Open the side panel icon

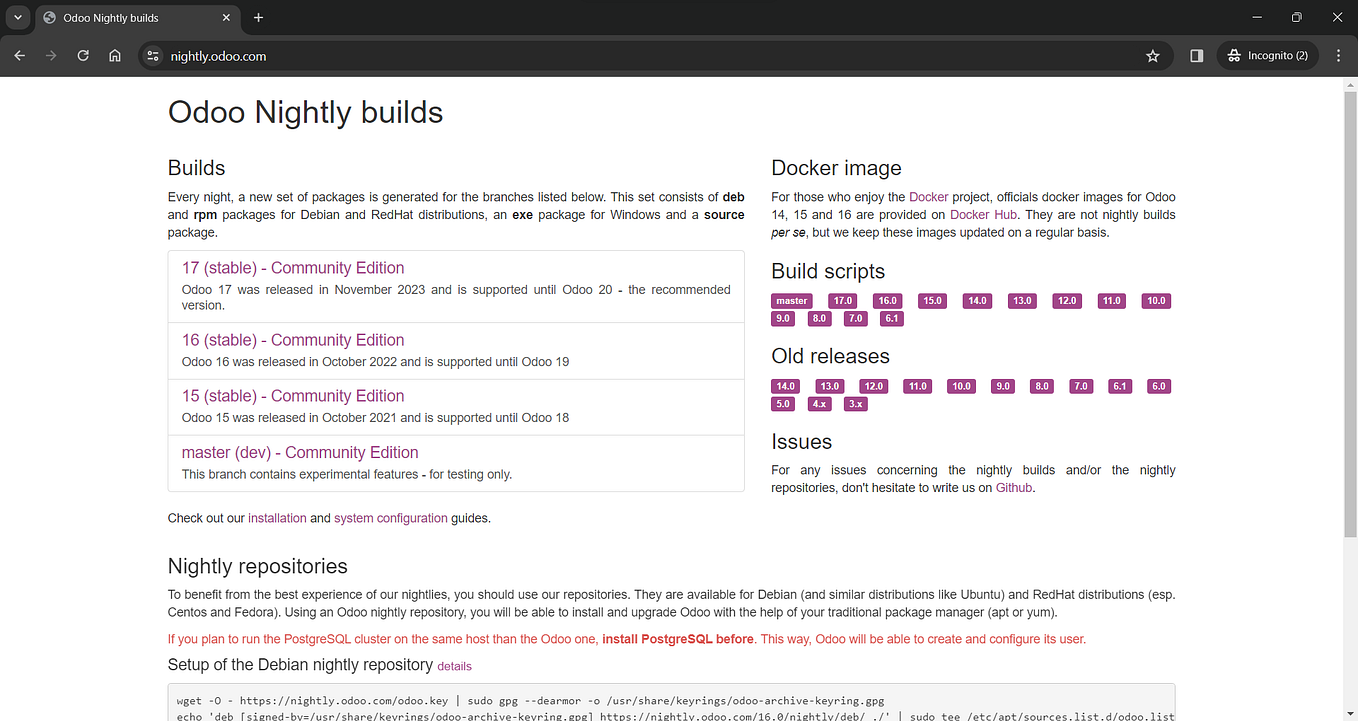[x=1196, y=55]
